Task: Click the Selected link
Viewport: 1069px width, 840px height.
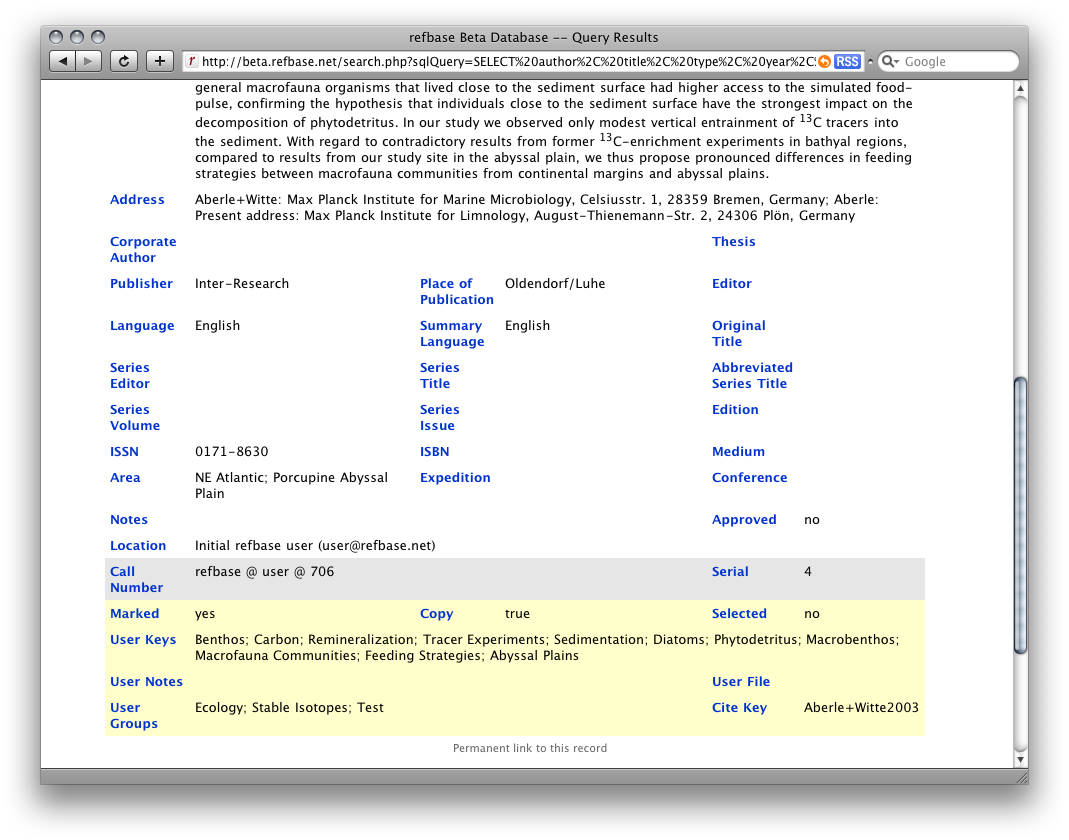Action: point(739,614)
